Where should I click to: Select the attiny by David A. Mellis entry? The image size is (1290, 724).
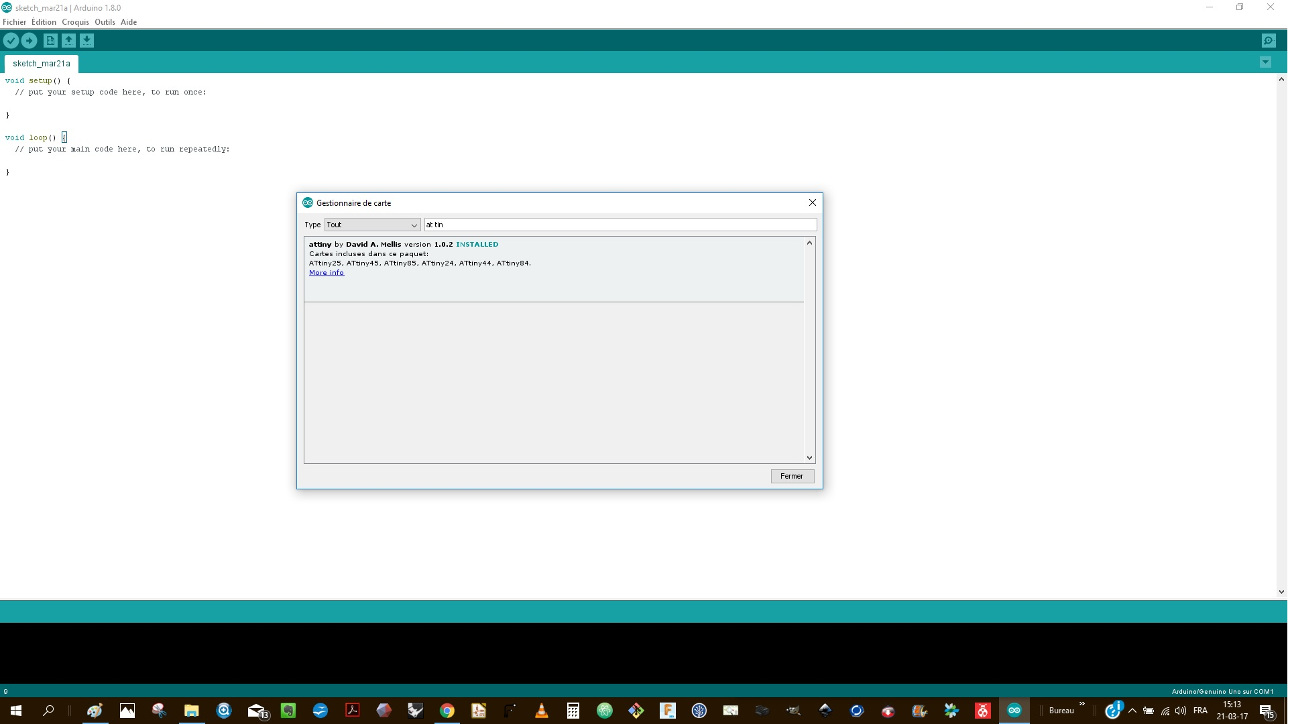[x=554, y=269]
